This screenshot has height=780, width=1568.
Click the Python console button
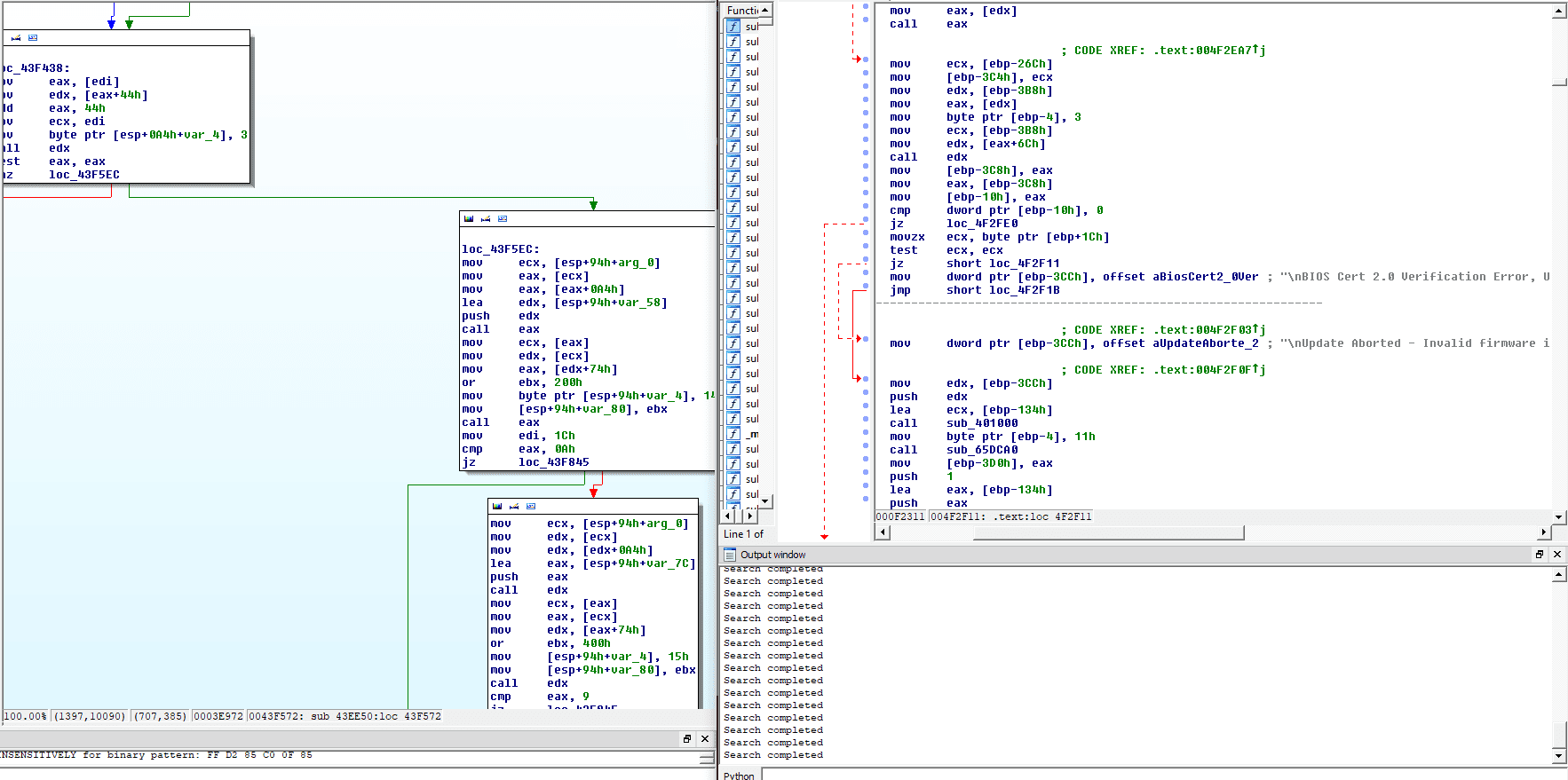point(739,775)
